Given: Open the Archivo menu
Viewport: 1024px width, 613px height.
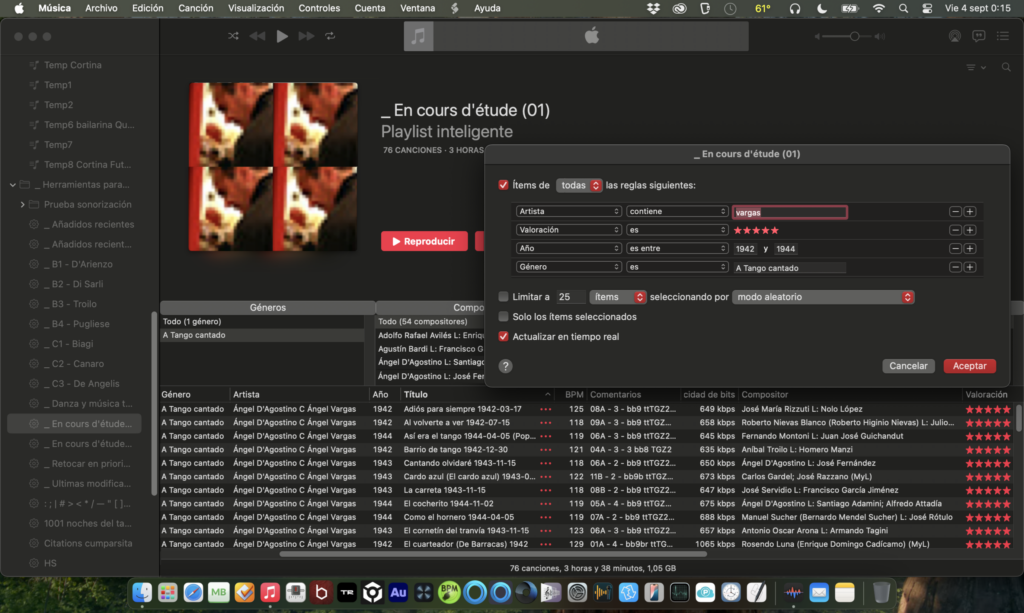Looking at the screenshot, I should [x=101, y=8].
